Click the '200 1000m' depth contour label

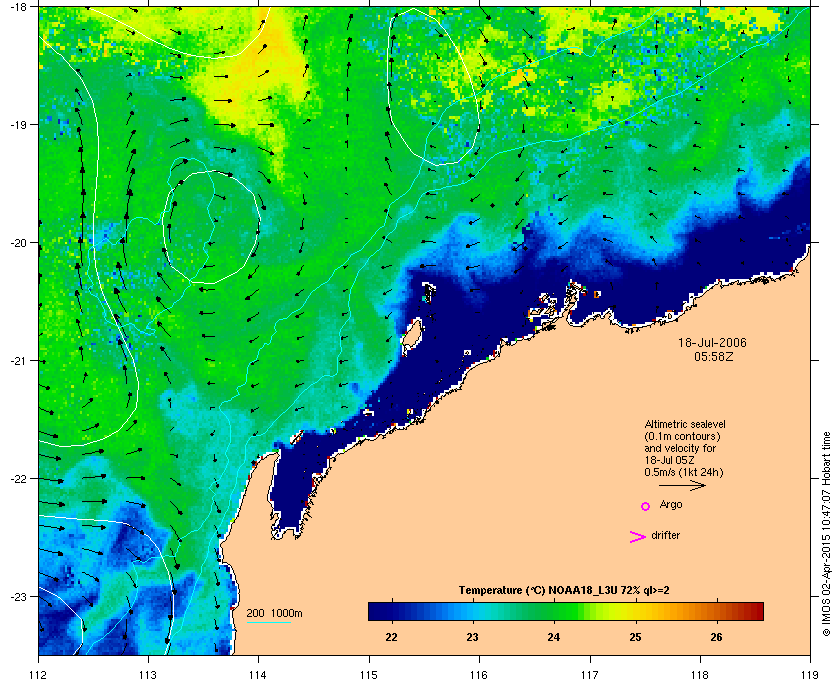tap(274, 614)
